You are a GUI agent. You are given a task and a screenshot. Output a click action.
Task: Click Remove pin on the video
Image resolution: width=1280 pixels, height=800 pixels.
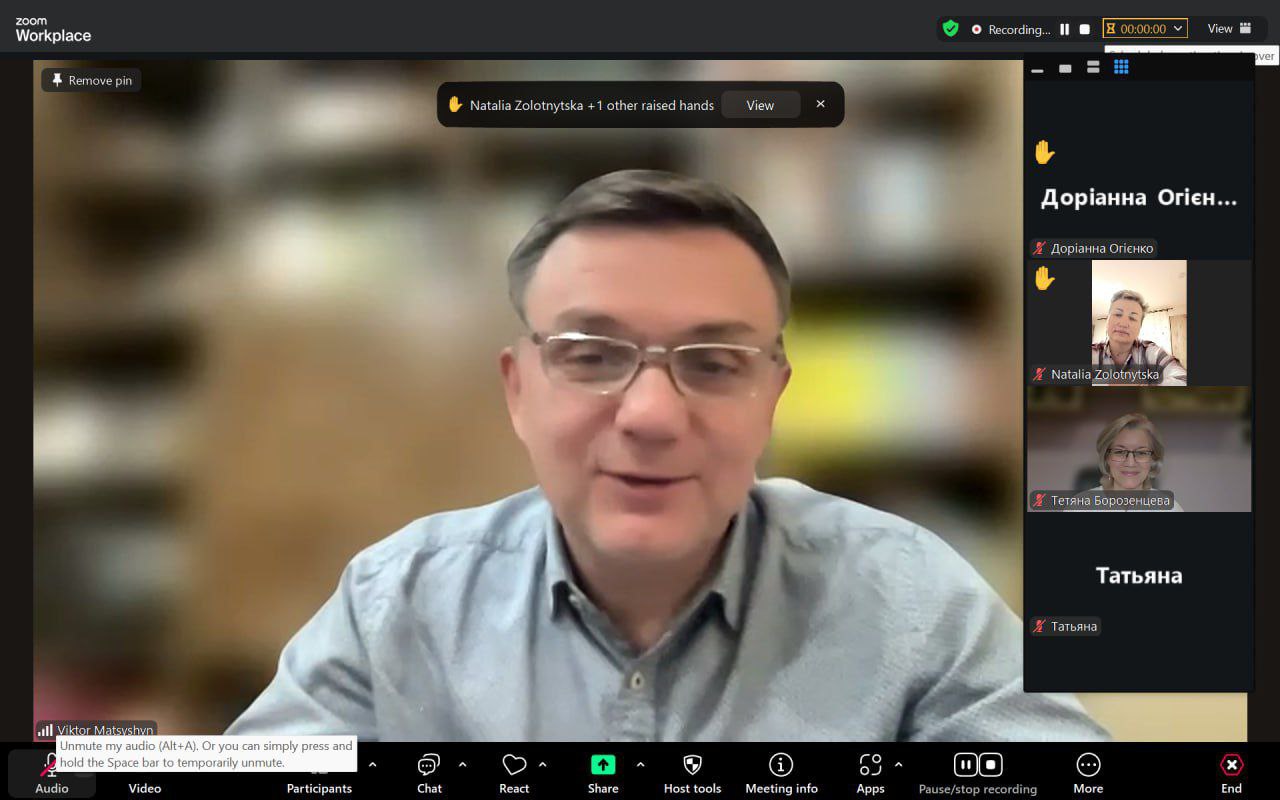point(91,80)
